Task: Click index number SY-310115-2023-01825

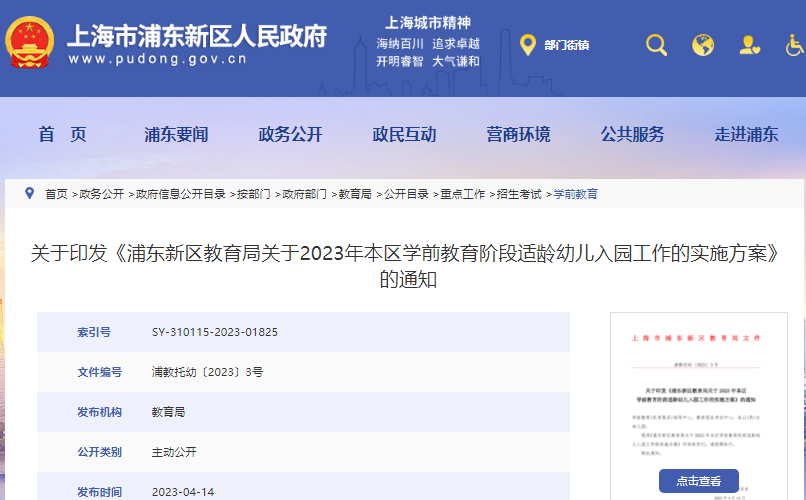Action: pos(215,332)
